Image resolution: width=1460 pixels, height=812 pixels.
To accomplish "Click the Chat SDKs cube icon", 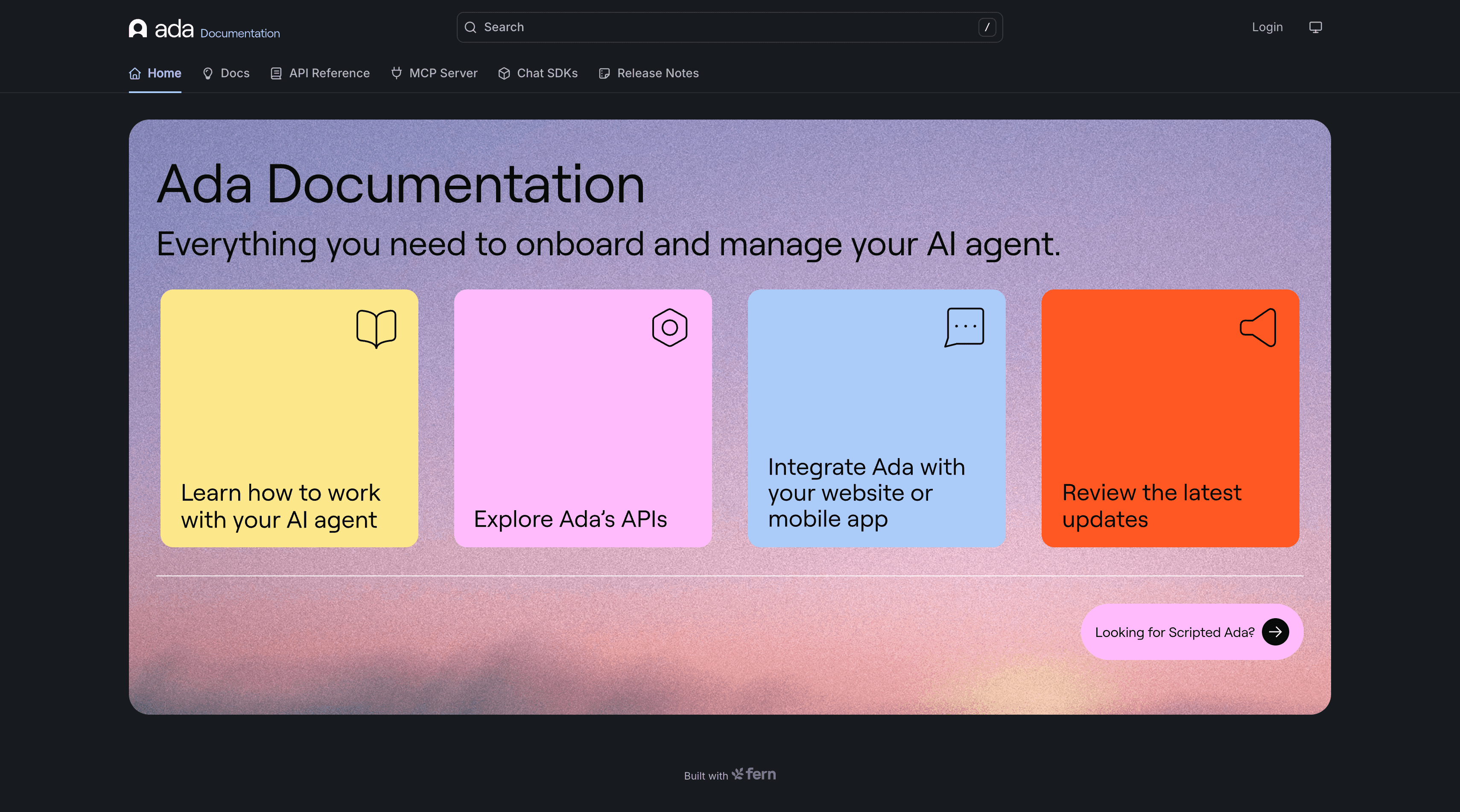I will [504, 73].
